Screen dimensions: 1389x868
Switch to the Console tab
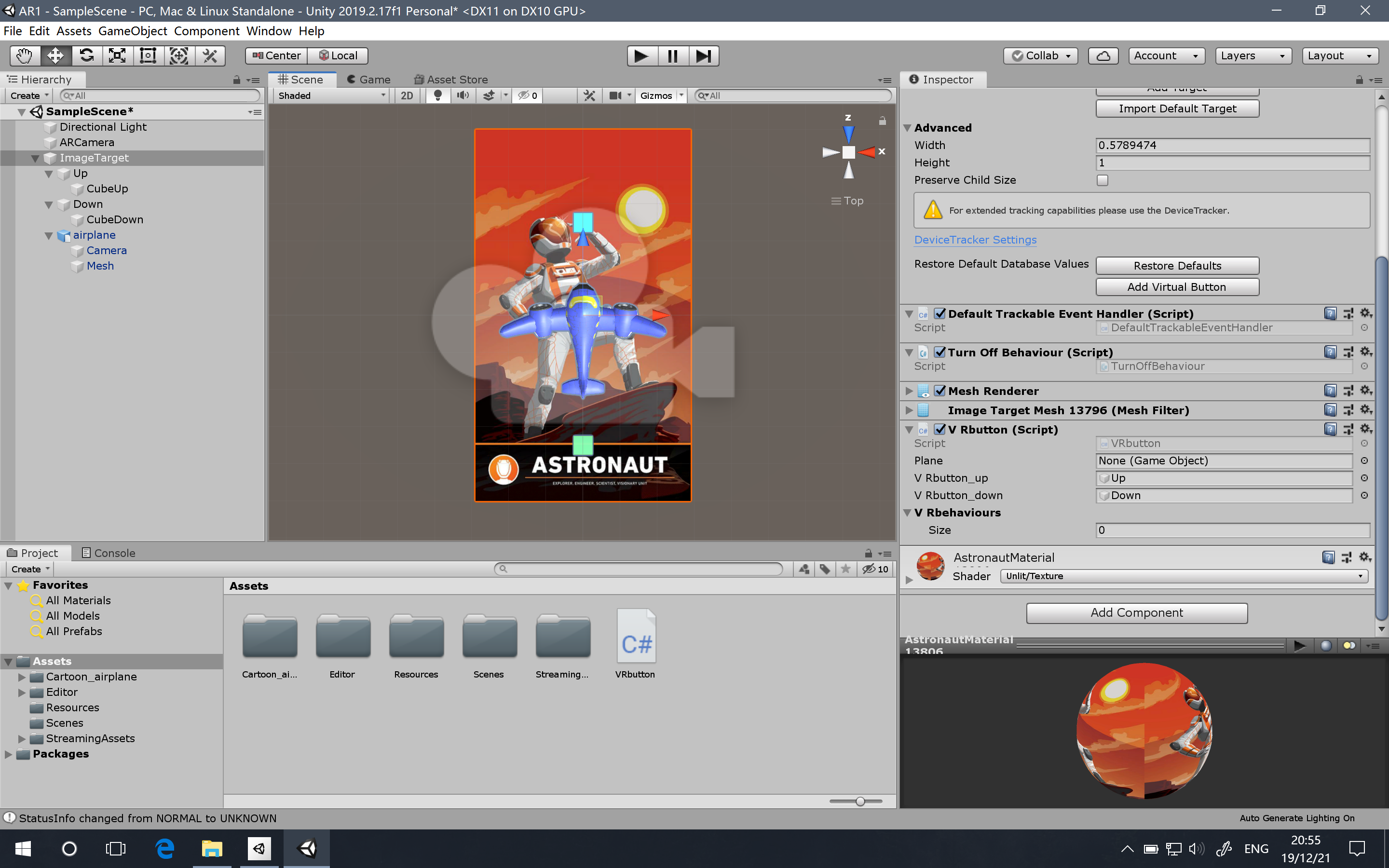[109, 553]
